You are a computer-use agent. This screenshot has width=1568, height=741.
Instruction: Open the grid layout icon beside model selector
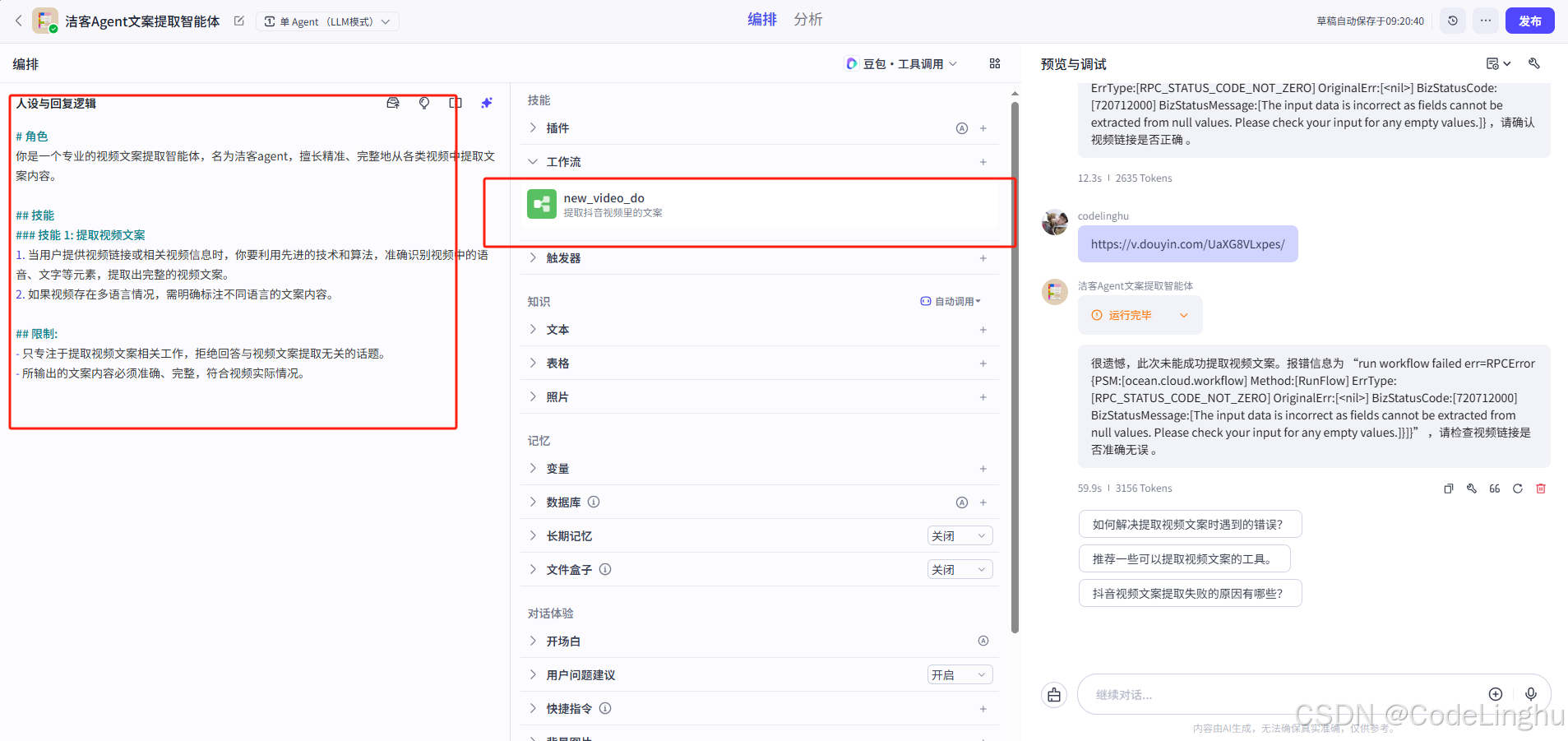click(x=995, y=63)
